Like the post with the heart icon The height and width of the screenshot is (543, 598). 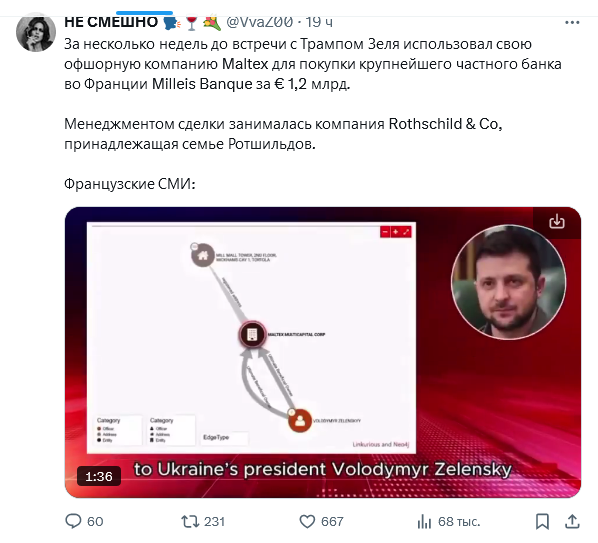(307, 521)
